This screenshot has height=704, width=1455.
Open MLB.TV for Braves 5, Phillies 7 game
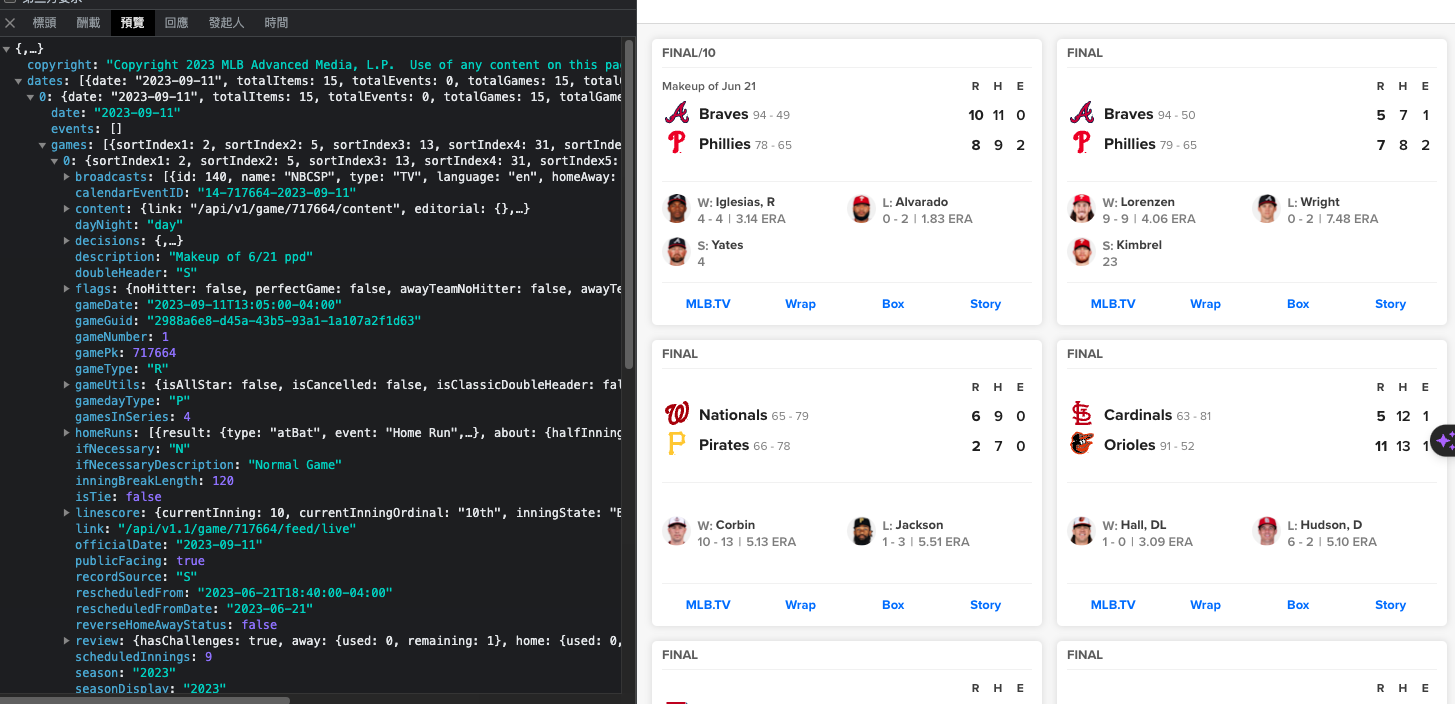click(x=1113, y=304)
